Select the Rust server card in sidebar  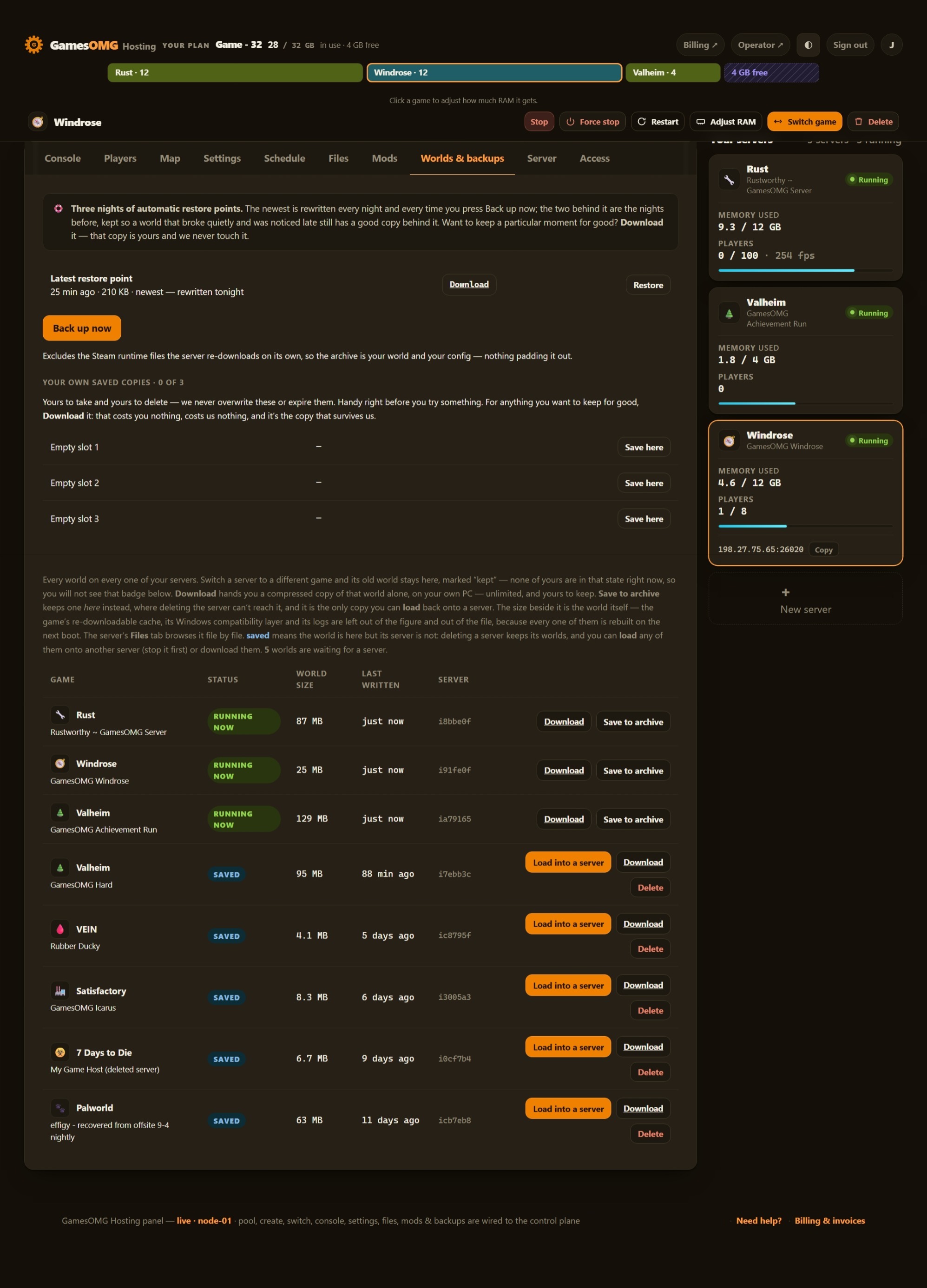[805, 218]
